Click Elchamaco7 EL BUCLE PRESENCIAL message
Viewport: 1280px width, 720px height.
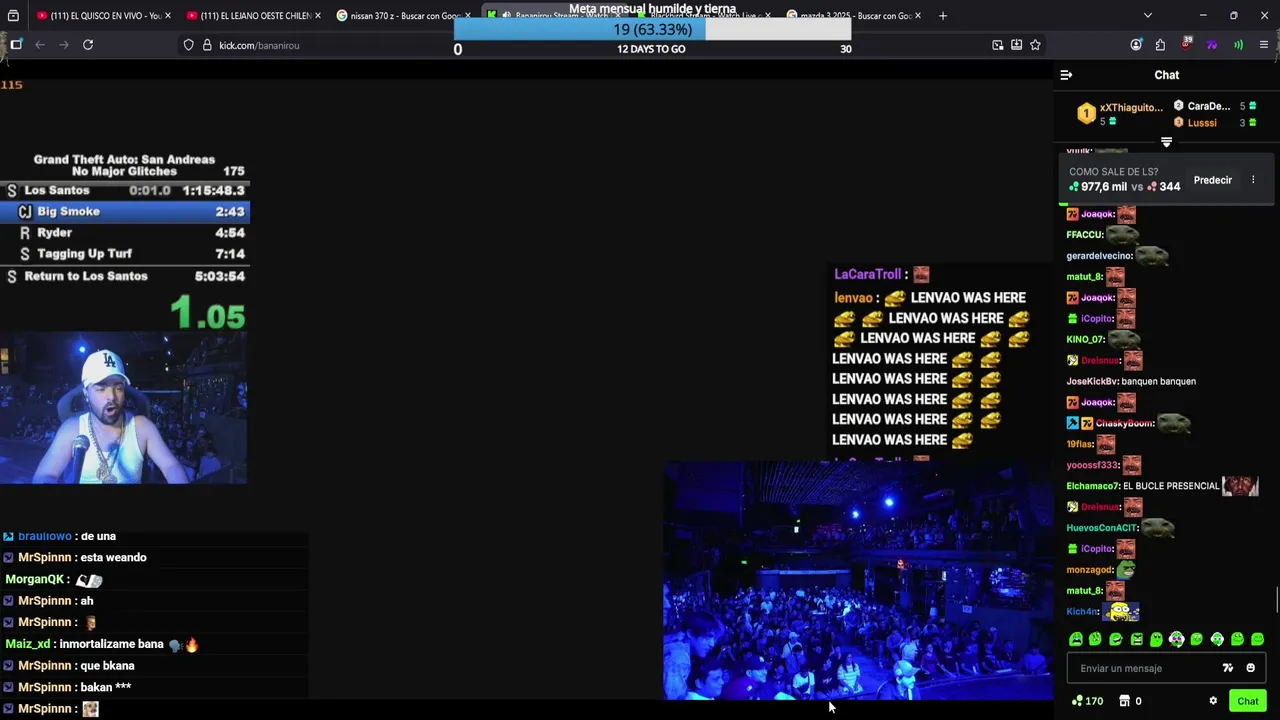tap(1162, 486)
